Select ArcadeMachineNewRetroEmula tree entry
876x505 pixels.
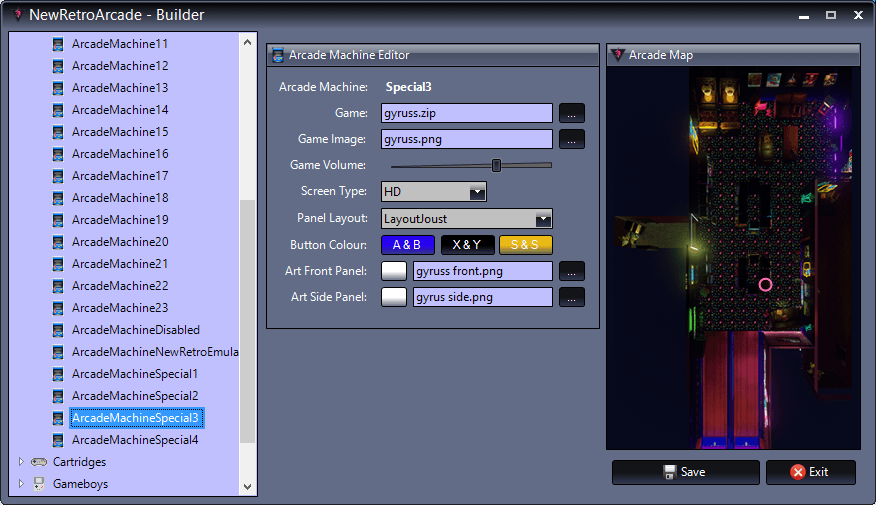point(155,352)
